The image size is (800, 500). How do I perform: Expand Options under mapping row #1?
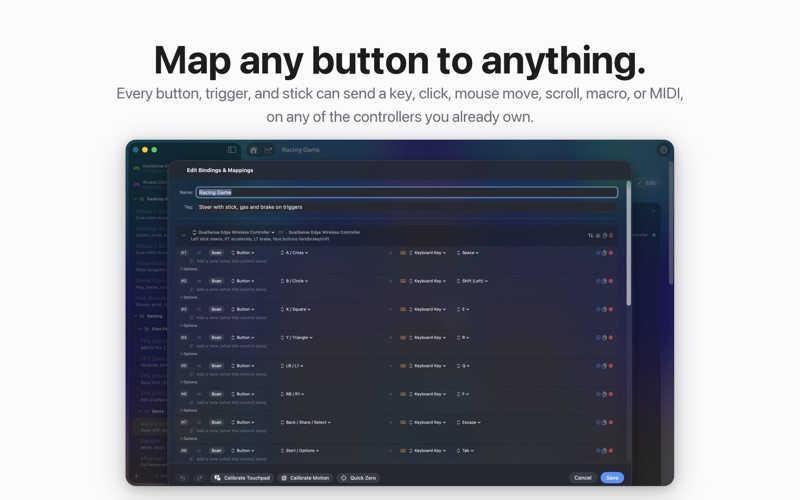point(189,269)
